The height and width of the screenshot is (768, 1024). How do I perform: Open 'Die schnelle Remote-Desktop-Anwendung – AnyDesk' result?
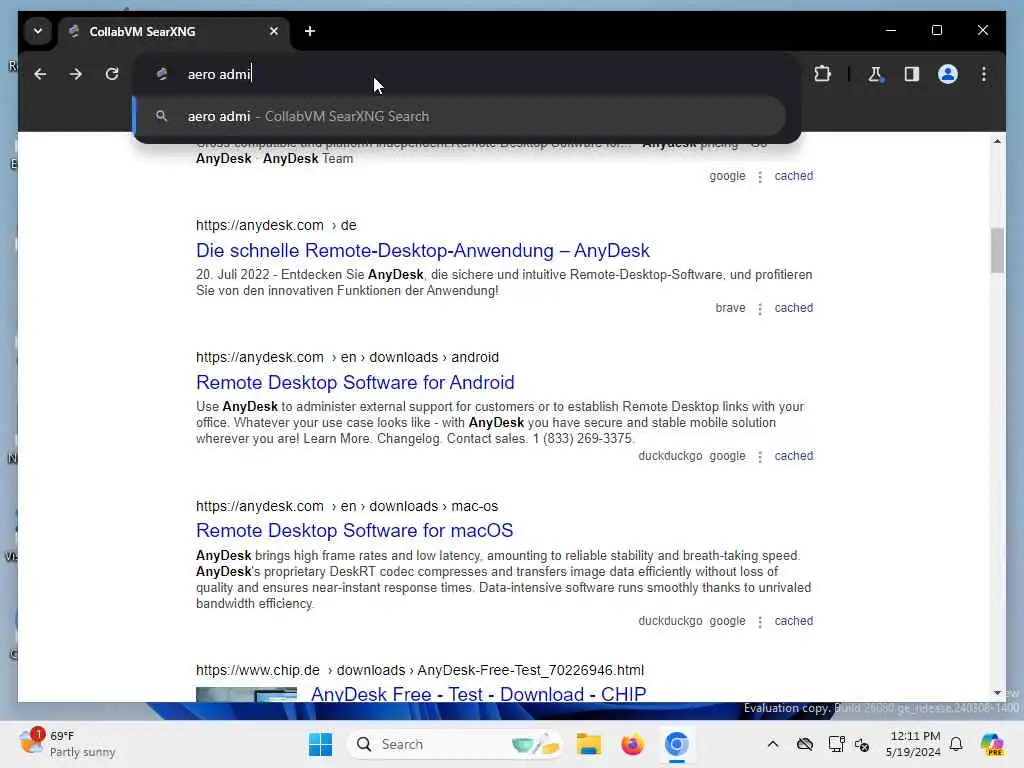point(423,251)
